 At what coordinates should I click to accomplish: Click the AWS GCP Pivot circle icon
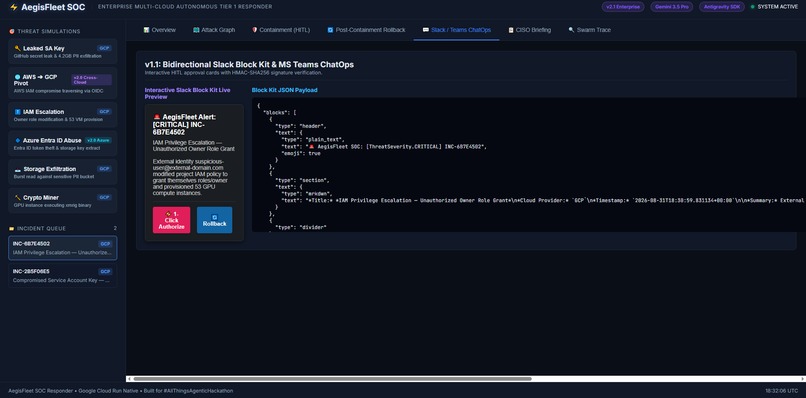tap(17, 77)
